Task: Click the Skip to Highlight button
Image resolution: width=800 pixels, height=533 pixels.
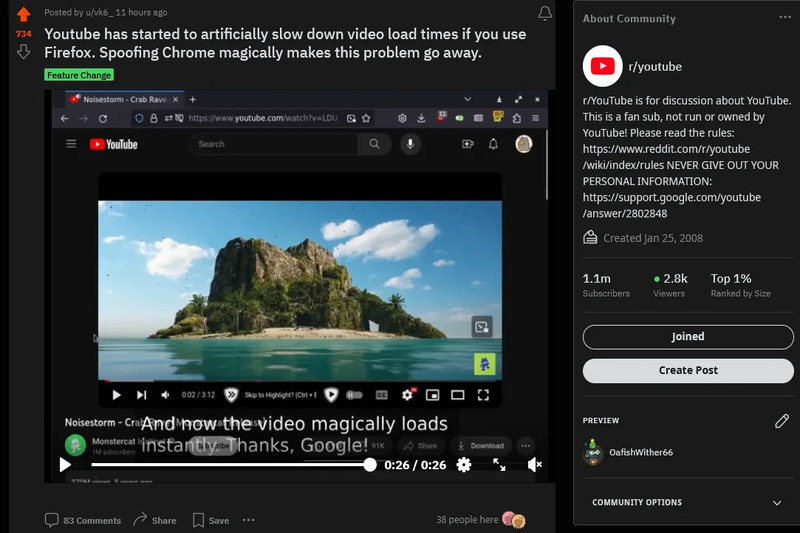Action: (x=280, y=395)
